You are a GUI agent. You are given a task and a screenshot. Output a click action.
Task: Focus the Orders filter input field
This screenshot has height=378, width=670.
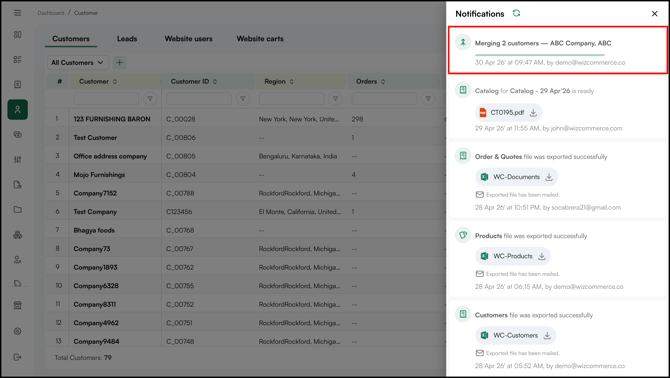coord(384,99)
